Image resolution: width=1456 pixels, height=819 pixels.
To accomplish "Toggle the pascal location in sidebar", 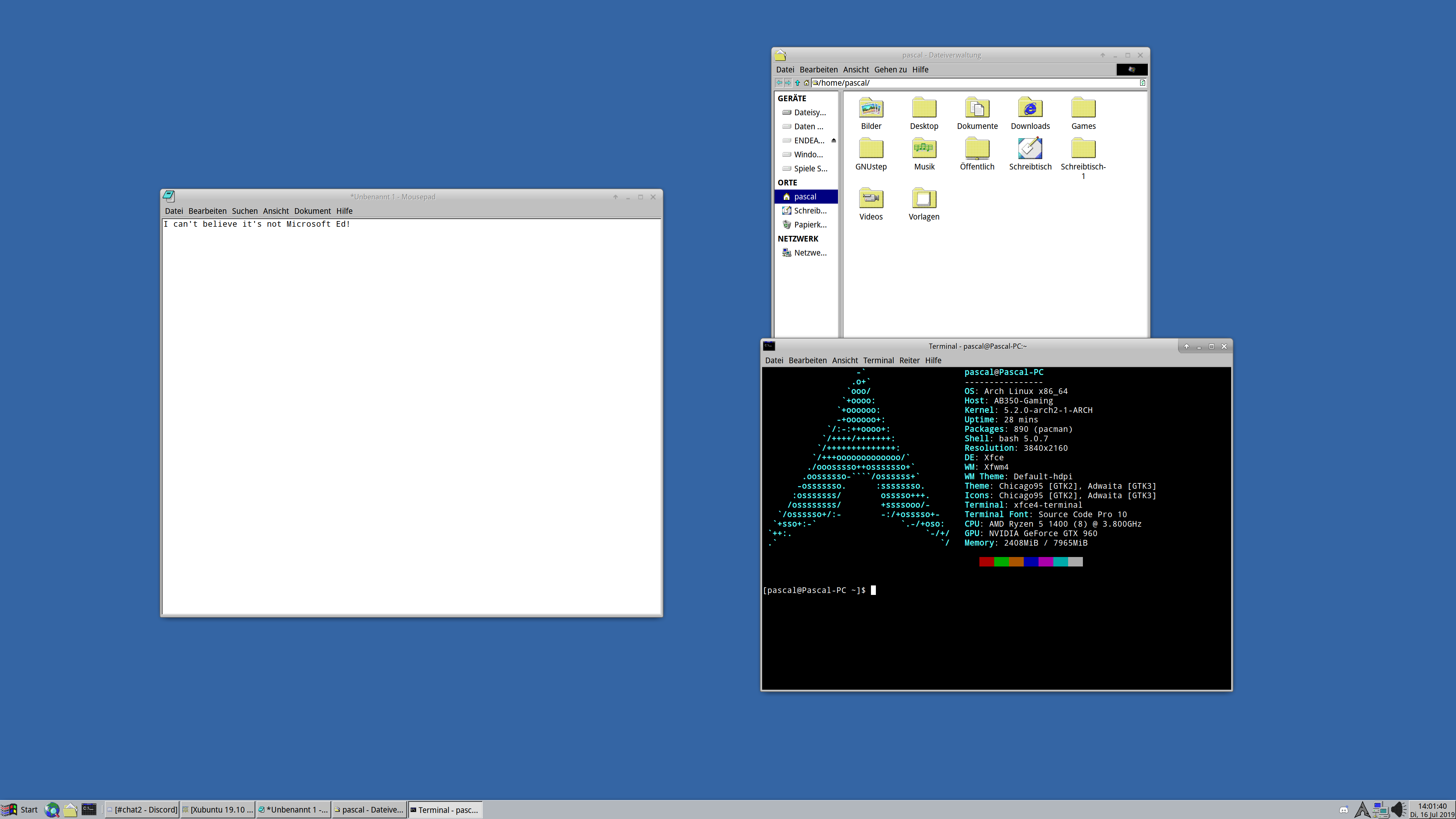I will (805, 196).
